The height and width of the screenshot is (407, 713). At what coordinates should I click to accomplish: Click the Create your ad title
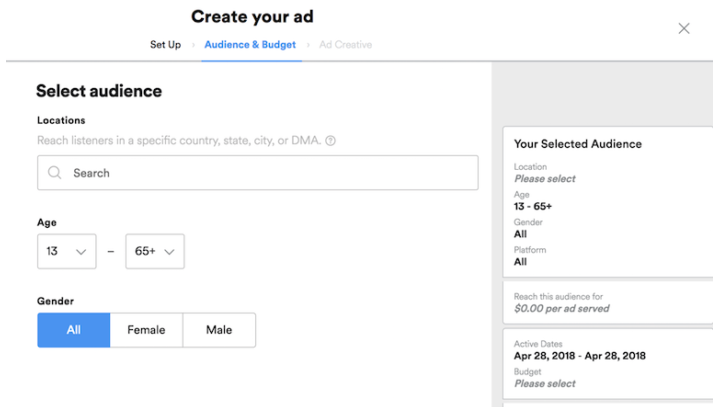(x=252, y=17)
